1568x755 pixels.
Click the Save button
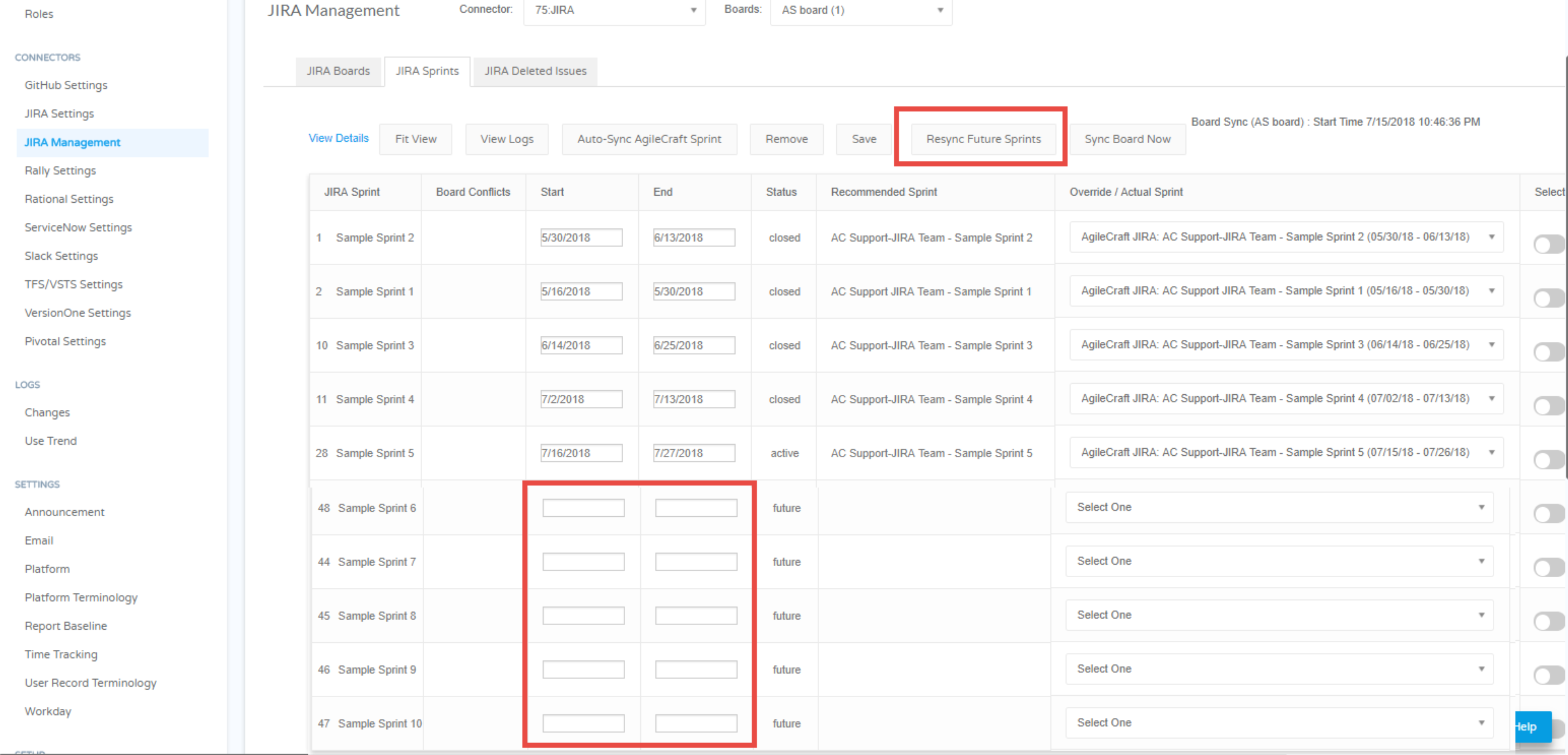pyautogui.click(x=864, y=140)
